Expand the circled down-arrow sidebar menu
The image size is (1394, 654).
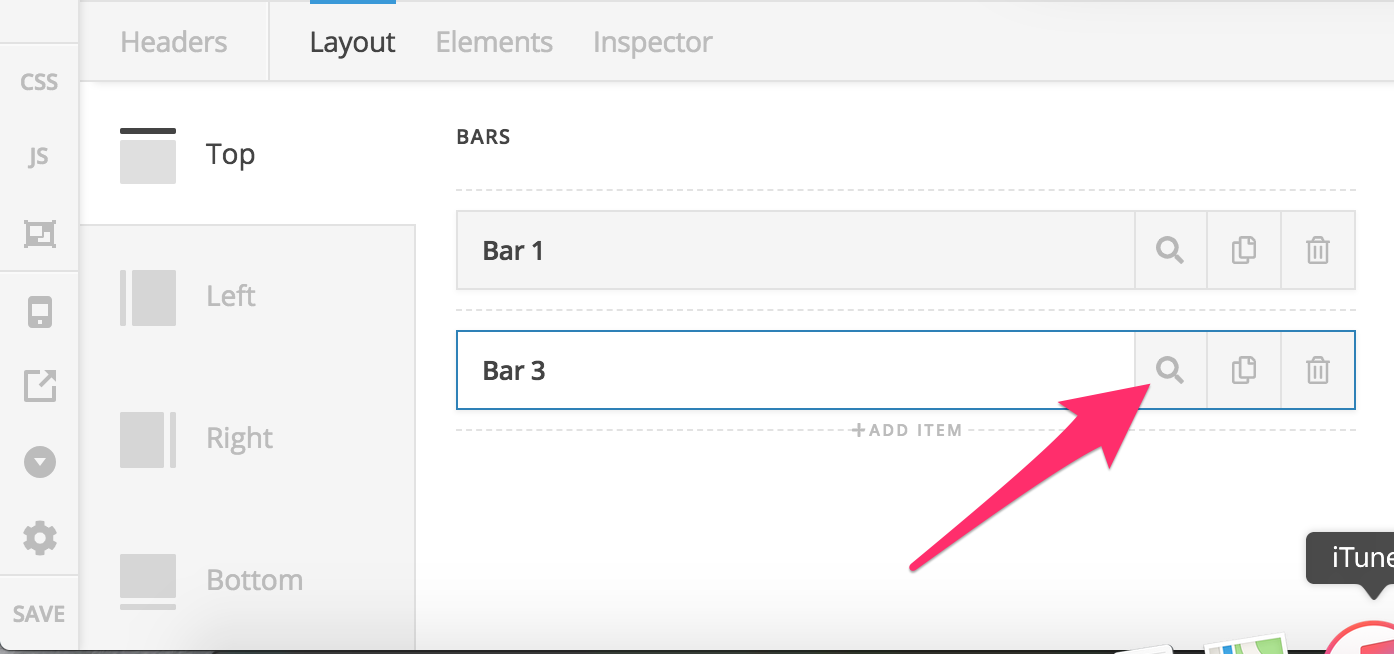coord(39,462)
